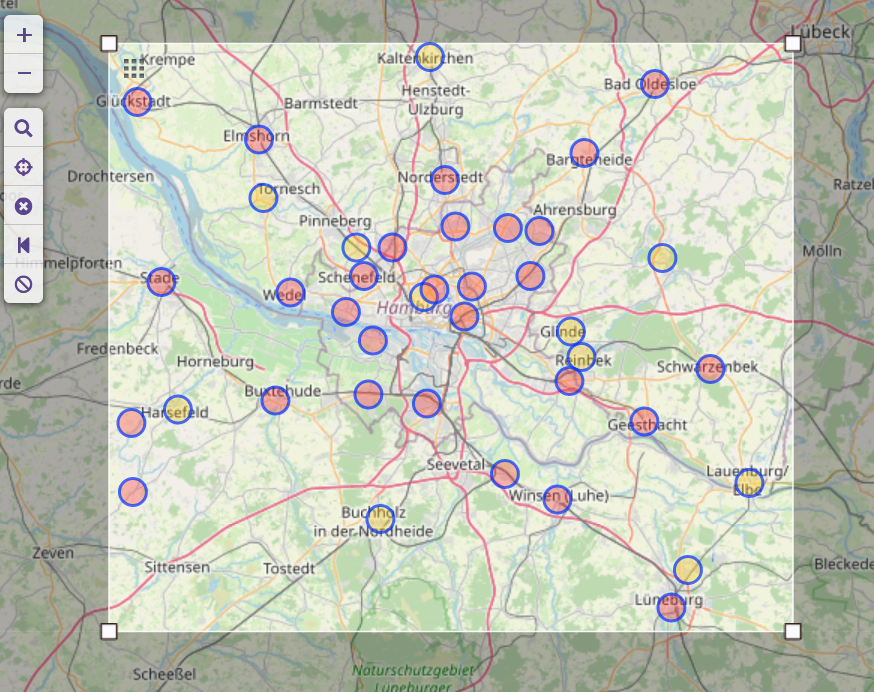Select the yellow marker at Buchholz

[x=380, y=518]
